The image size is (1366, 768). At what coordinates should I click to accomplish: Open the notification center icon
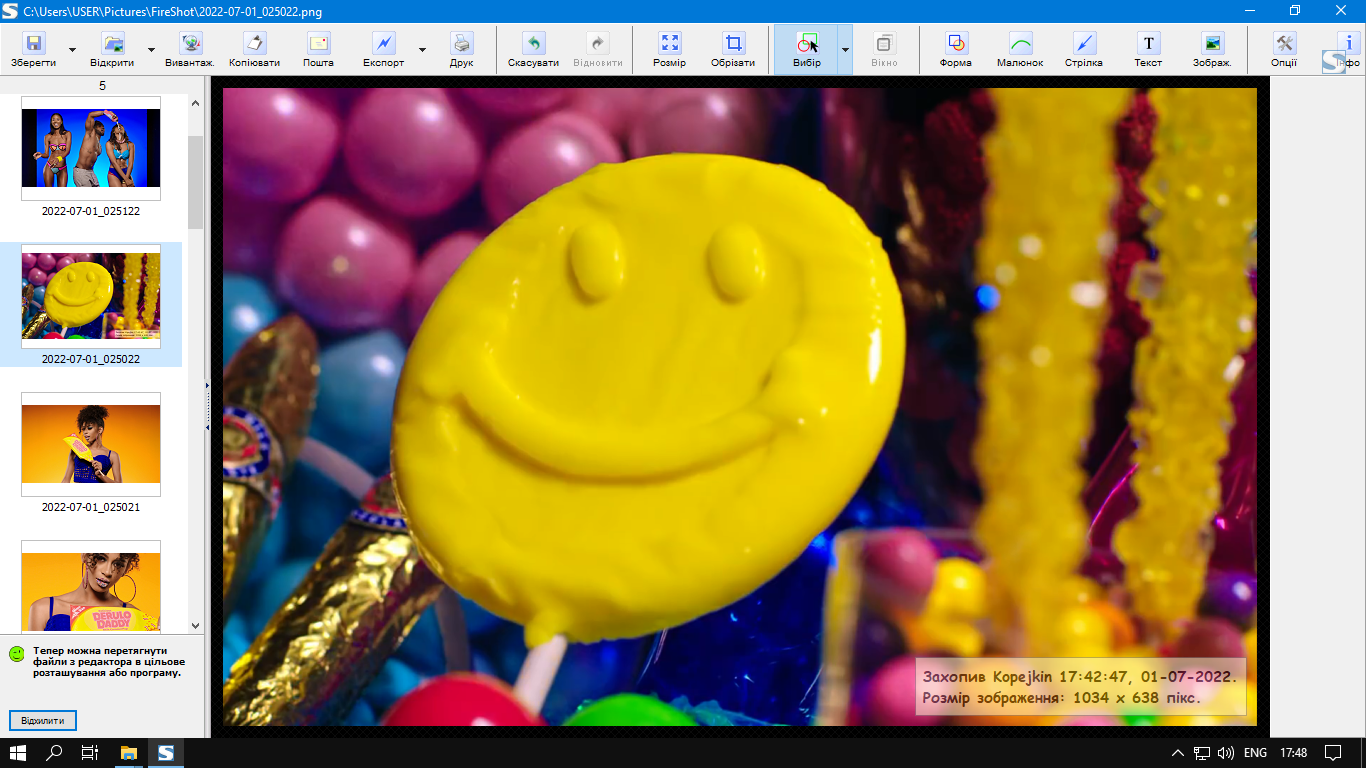tap(1333, 753)
